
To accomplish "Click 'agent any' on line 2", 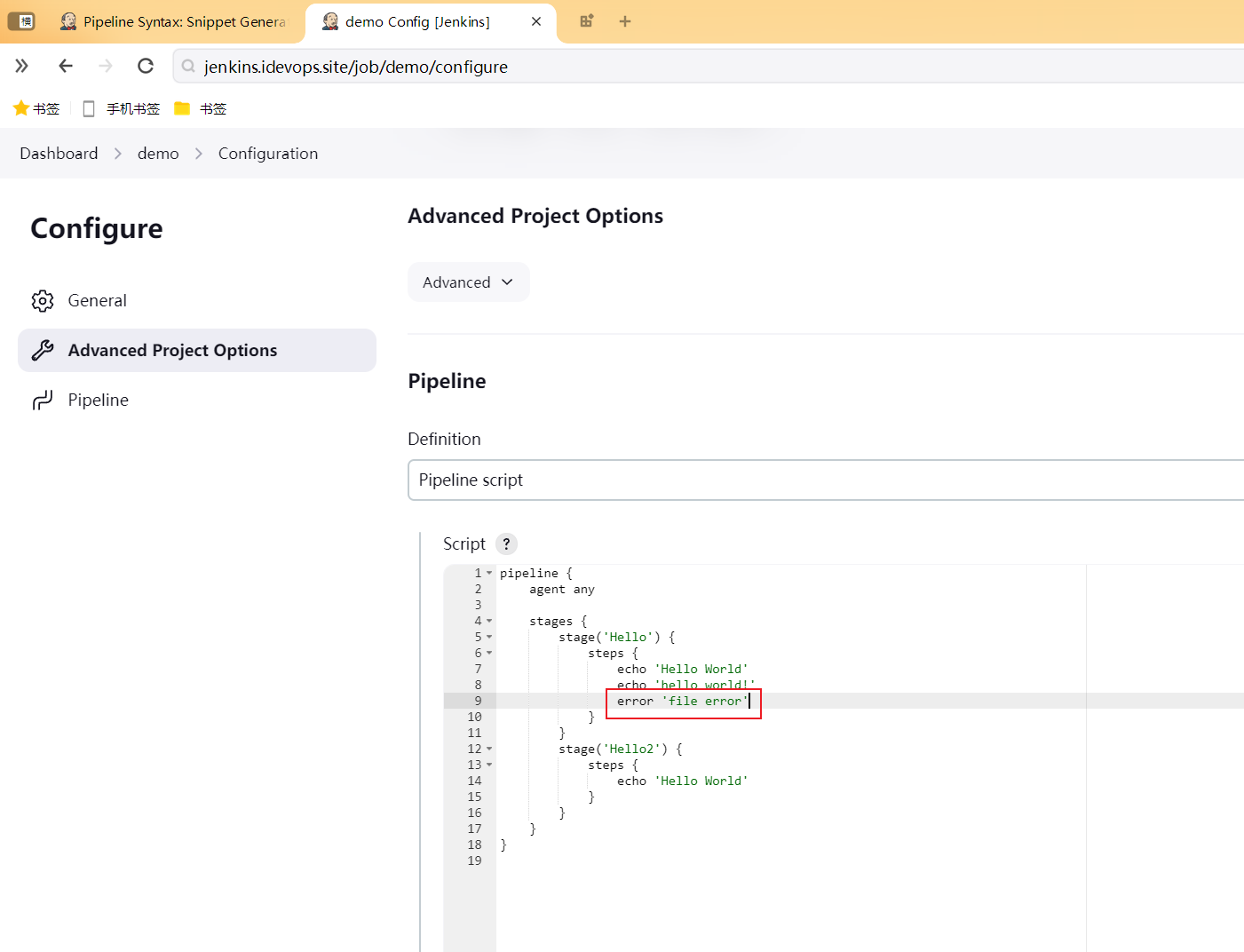I will pyautogui.click(x=562, y=589).
